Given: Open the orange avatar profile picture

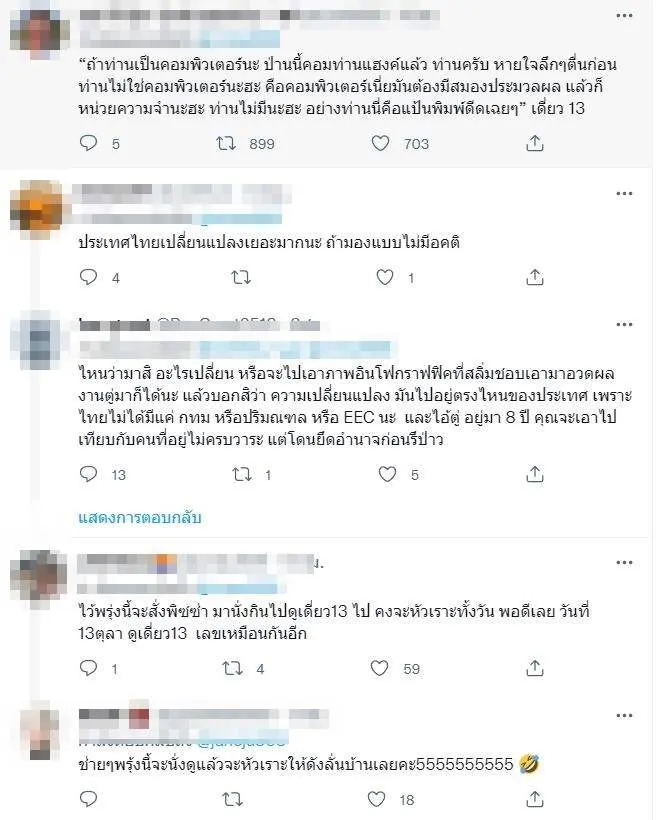Looking at the screenshot, I should point(37,206).
